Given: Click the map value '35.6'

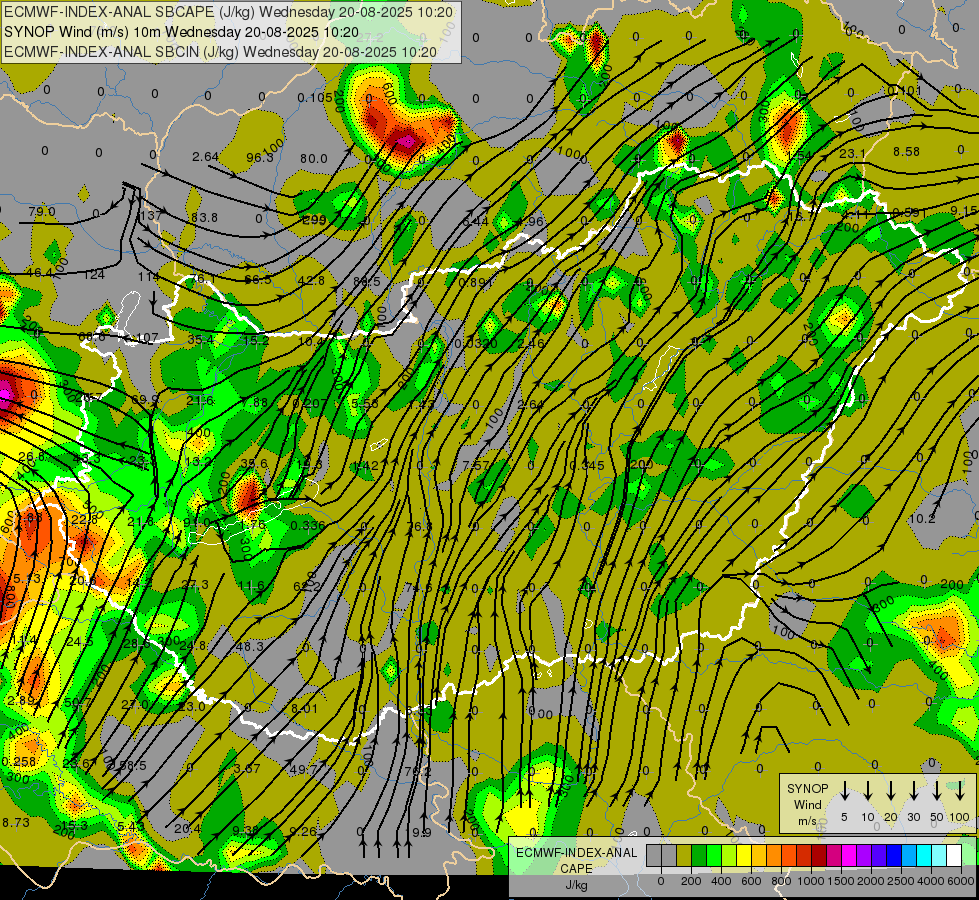Looking at the screenshot, I should (x=254, y=463).
